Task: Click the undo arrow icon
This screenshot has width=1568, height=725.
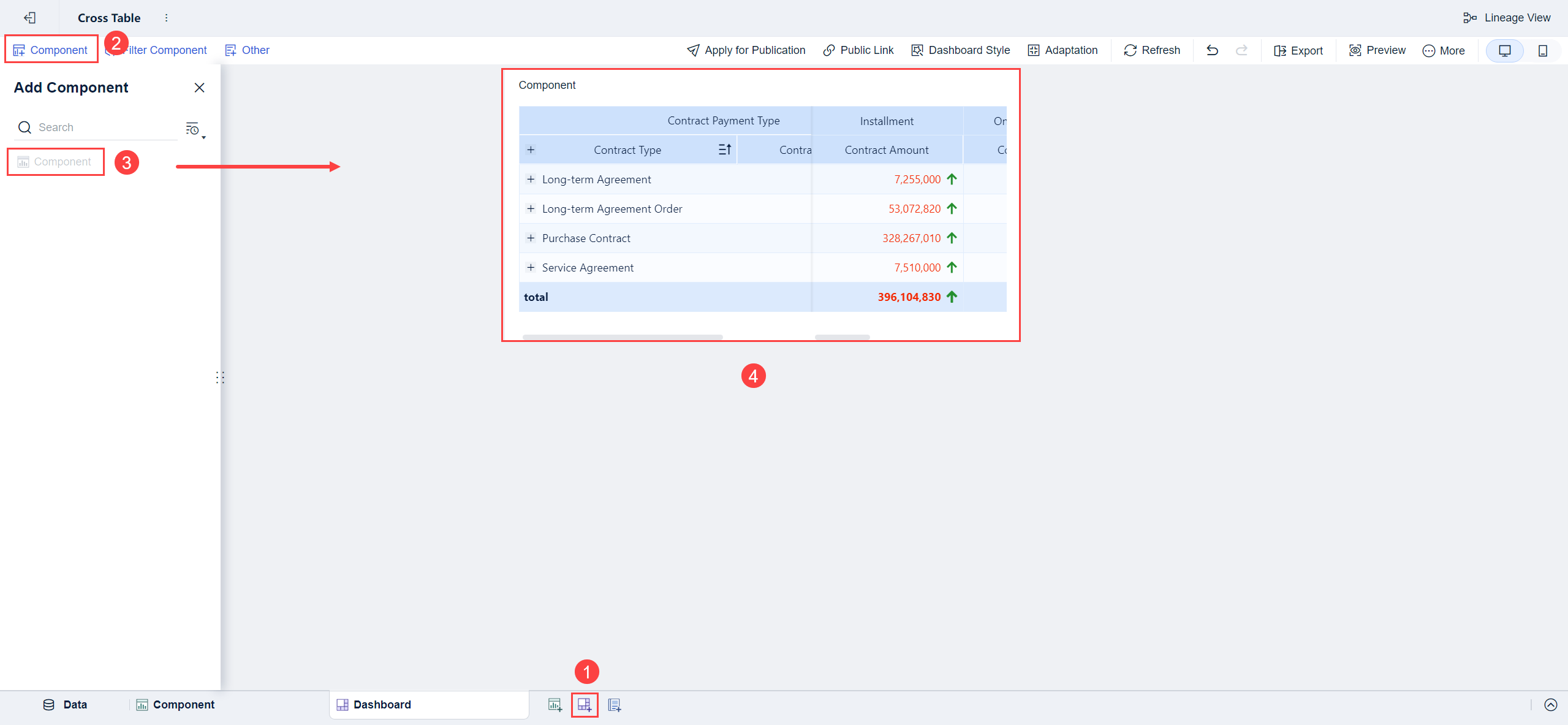Action: click(x=1212, y=50)
